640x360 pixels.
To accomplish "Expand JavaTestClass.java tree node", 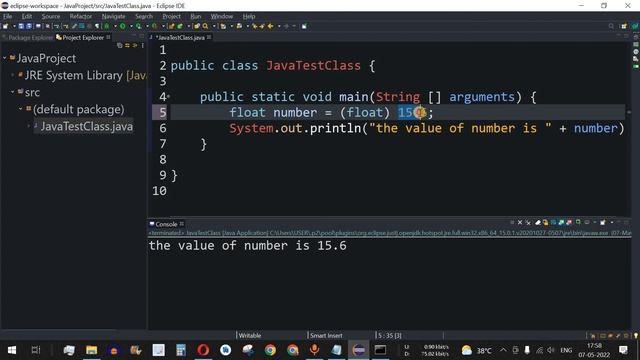I will tap(29, 126).
